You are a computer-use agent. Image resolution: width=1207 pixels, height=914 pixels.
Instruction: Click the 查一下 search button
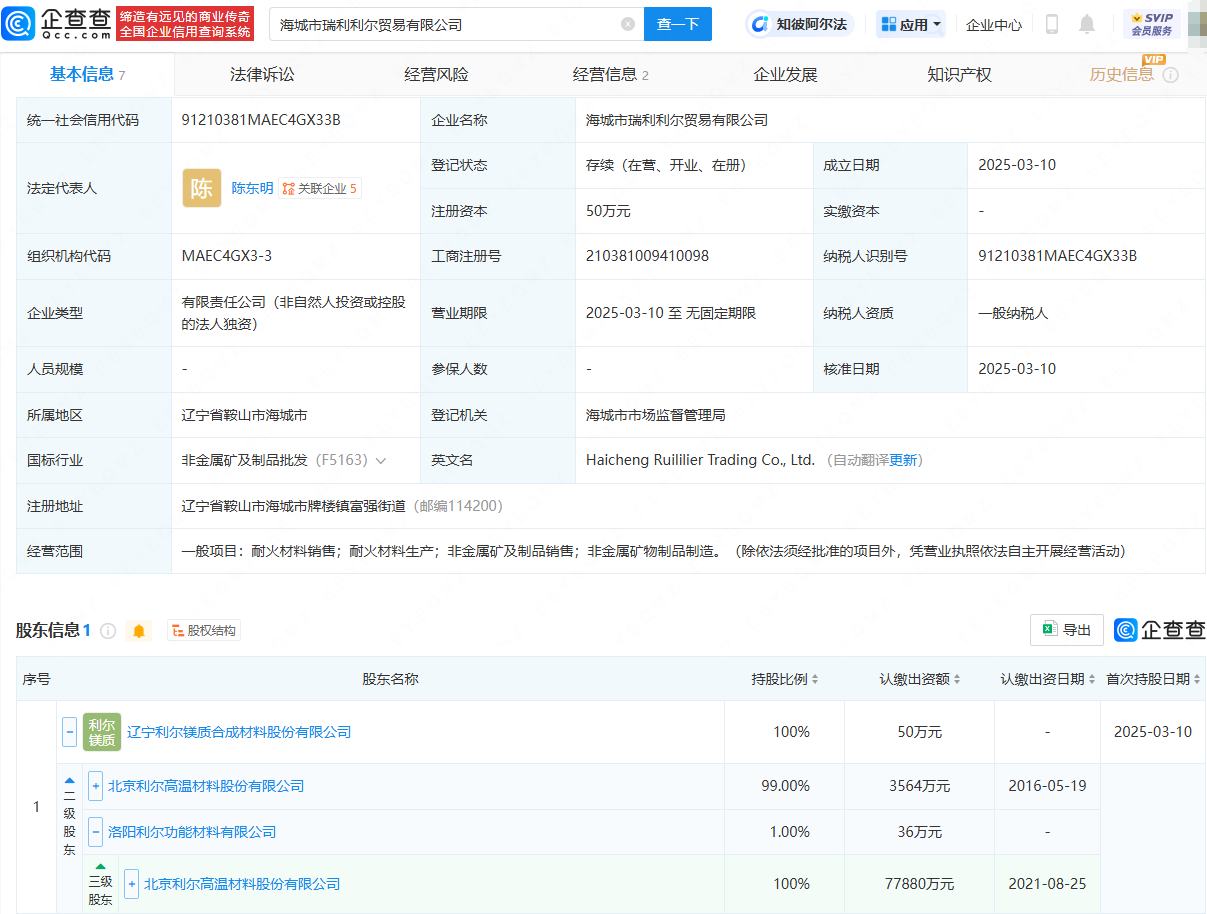click(x=677, y=24)
